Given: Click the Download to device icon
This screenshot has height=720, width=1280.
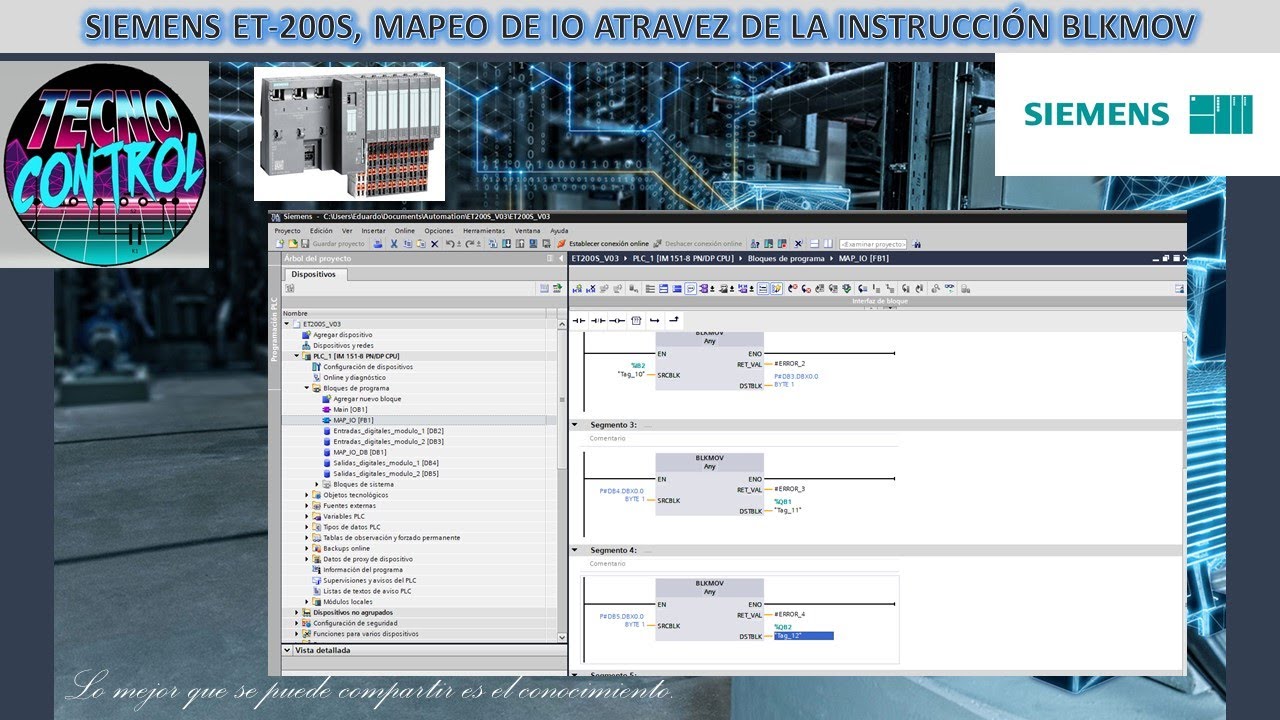Looking at the screenshot, I should 506,243.
